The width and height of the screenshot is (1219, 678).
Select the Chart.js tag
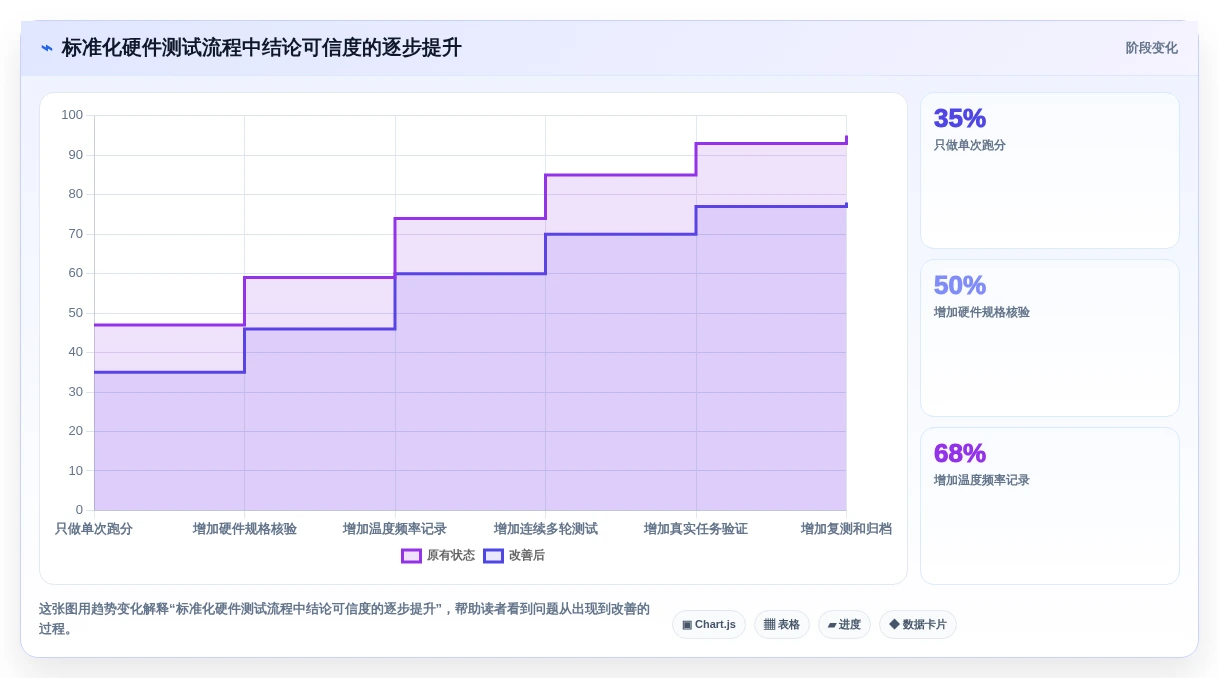click(x=709, y=625)
